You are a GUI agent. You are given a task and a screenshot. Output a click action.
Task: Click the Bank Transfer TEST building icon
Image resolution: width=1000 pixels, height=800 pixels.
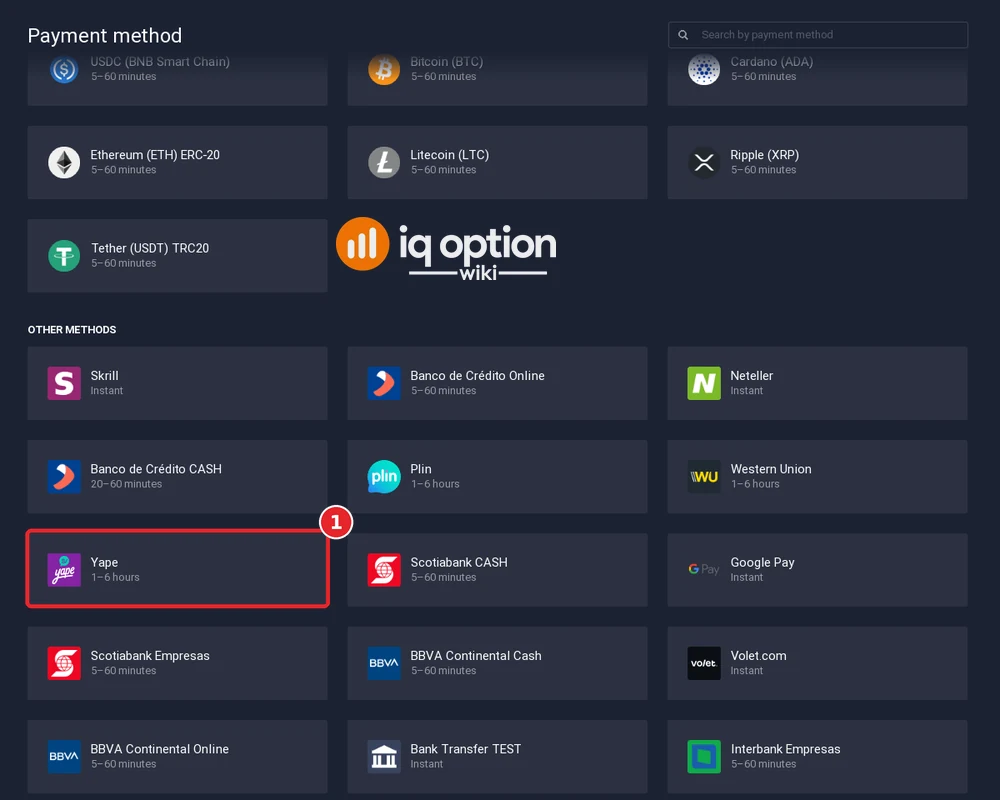pyautogui.click(x=384, y=757)
